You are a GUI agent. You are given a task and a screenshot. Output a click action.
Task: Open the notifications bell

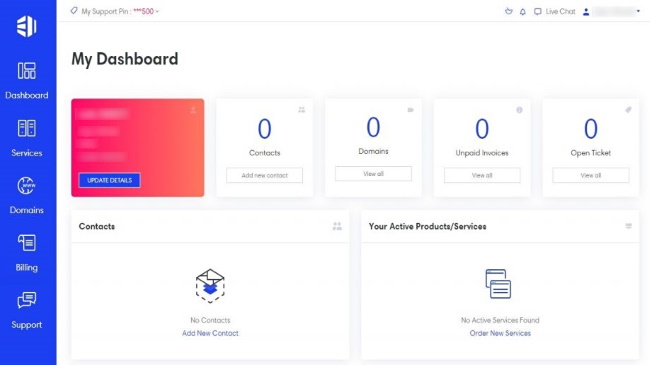[x=523, y=12]
